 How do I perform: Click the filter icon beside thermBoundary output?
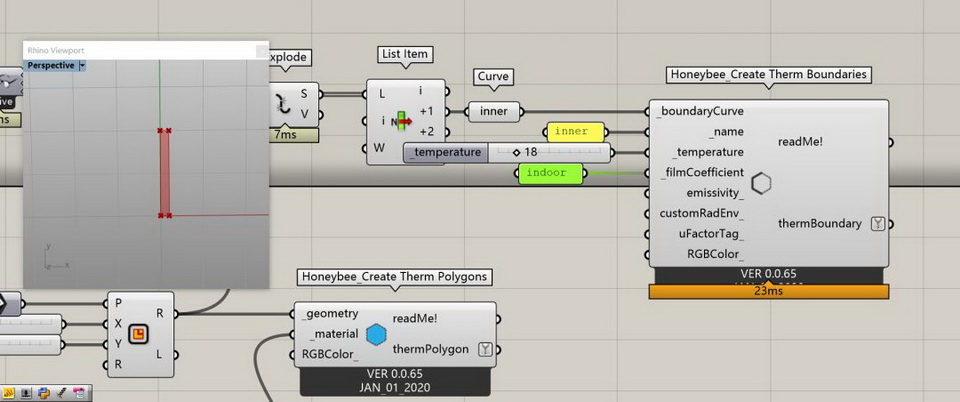[878, 223]
